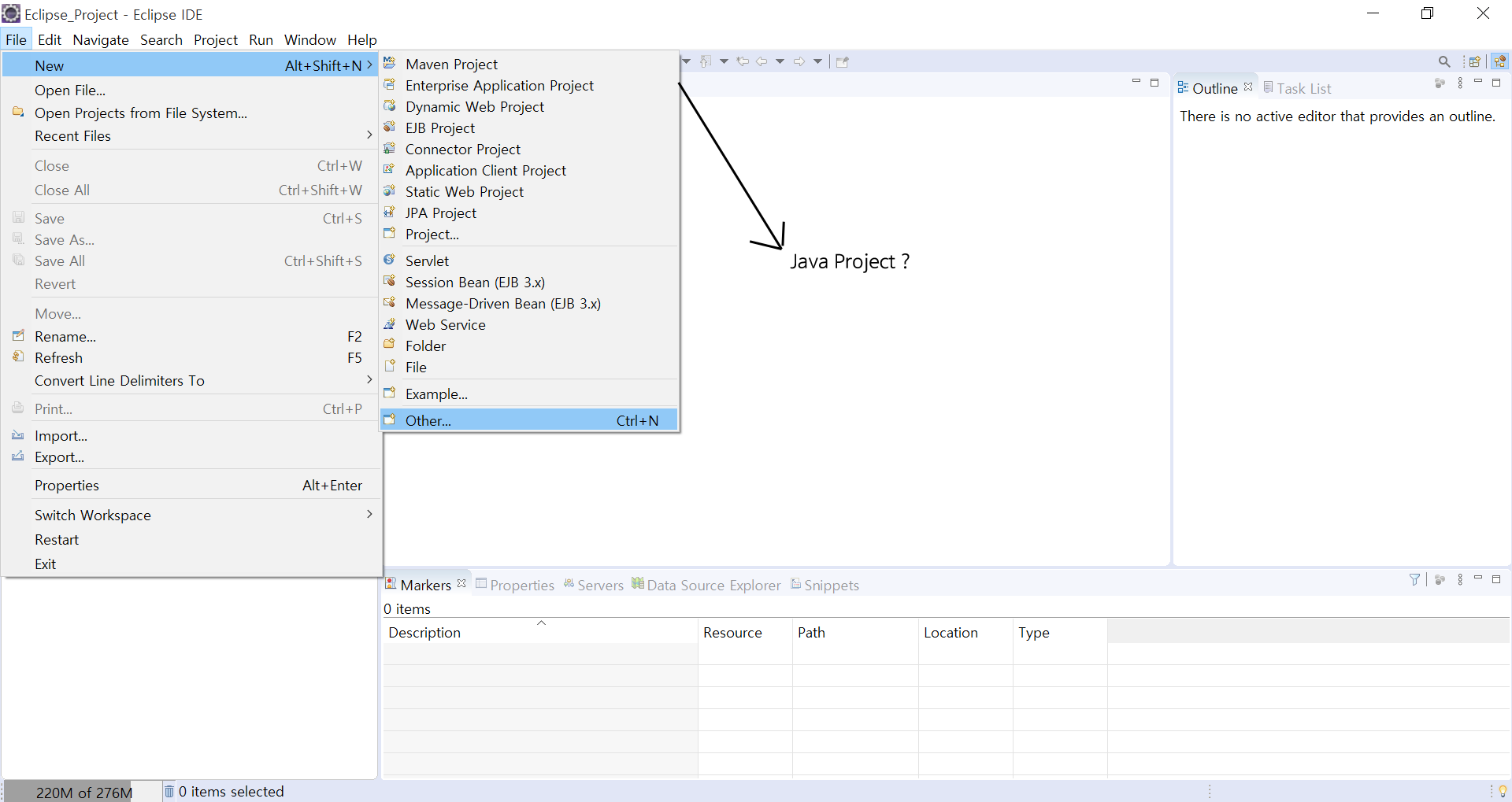The image size is (1512, 802).
Task: Run garbage collector trash icon in status bar
Action: click(x=169, y=790)
